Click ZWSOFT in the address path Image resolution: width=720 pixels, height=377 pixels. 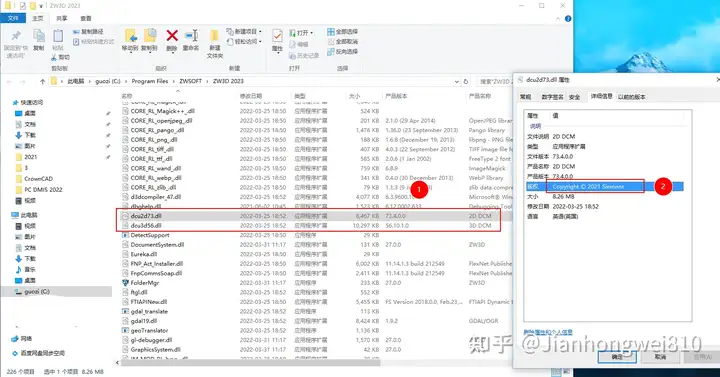click(x=191, y=81)
